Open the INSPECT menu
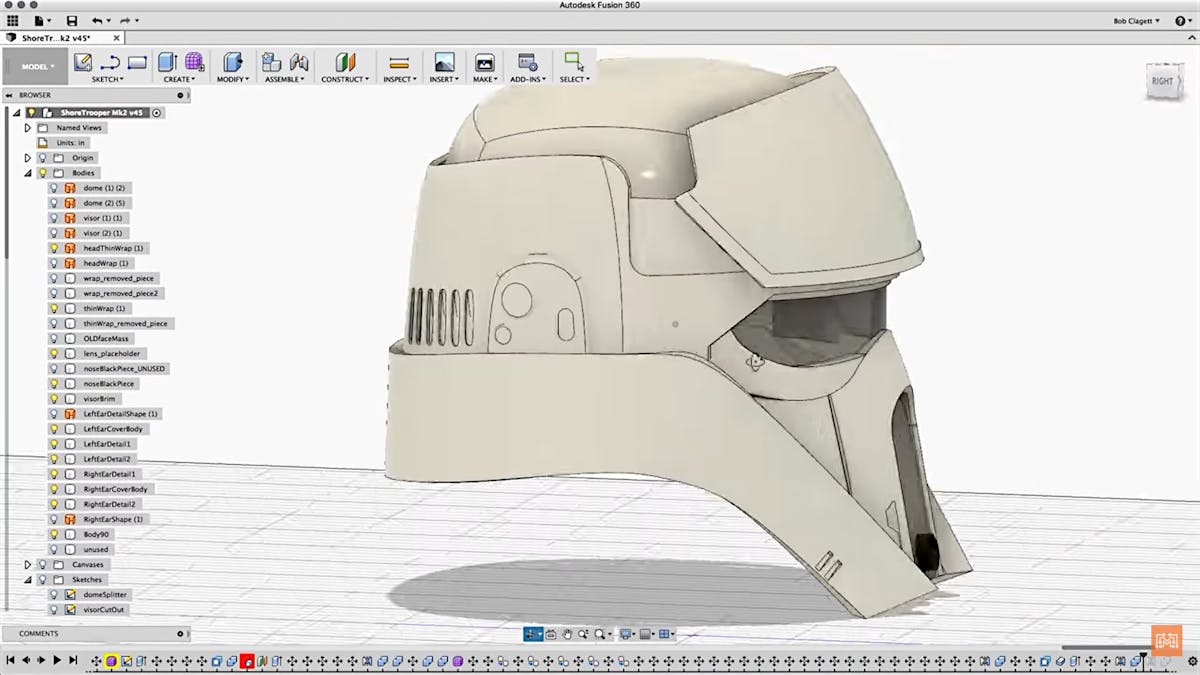Viewport: 1200px width, 675px height. click(x=399, y=79)
